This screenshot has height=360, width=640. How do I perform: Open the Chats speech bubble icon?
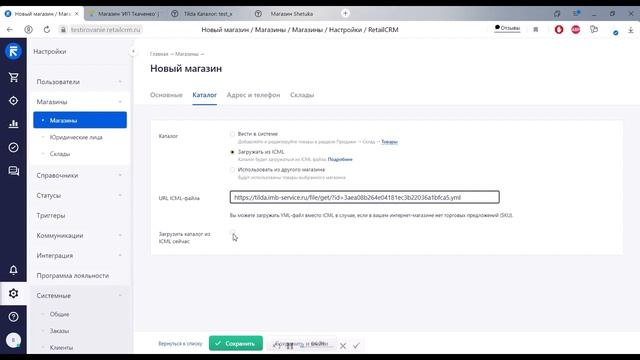tap(13, 171)
